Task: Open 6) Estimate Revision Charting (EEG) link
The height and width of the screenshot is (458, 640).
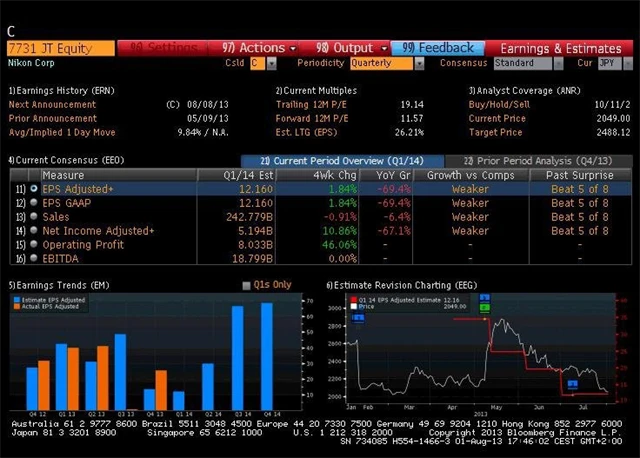Action: click(402, 285)
